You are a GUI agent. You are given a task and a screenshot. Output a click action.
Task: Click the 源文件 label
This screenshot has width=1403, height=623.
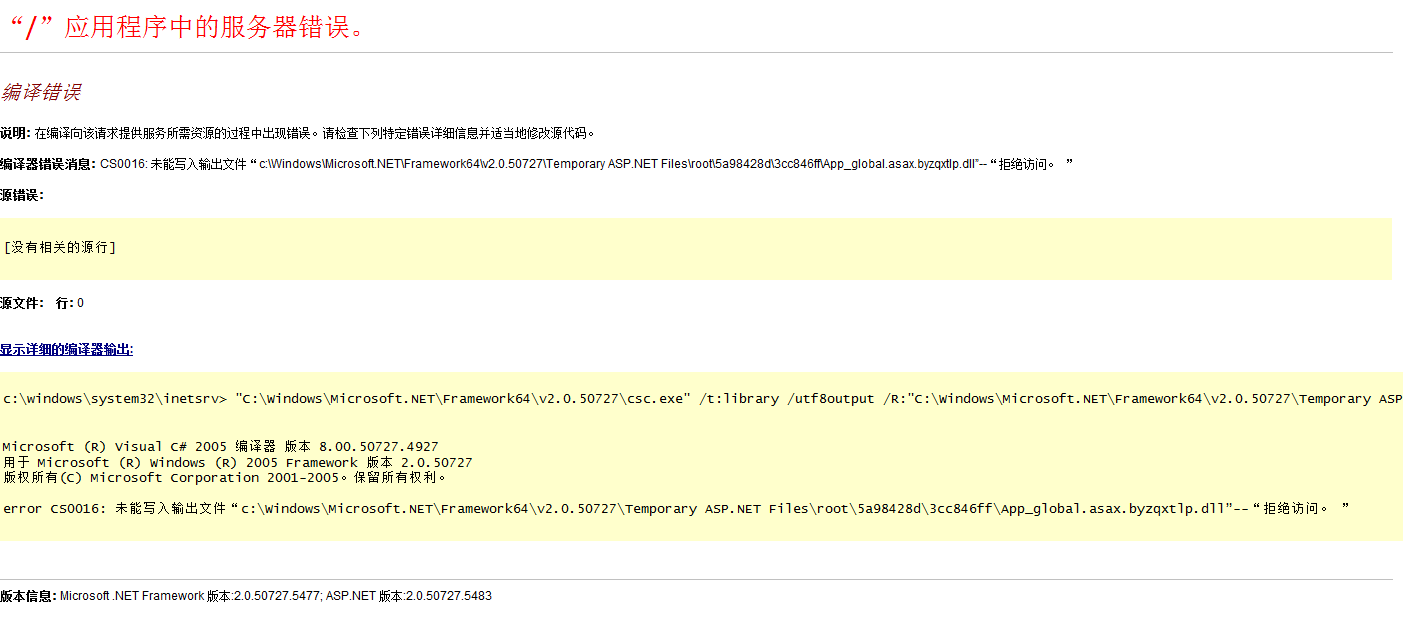[x=22, y=303]
